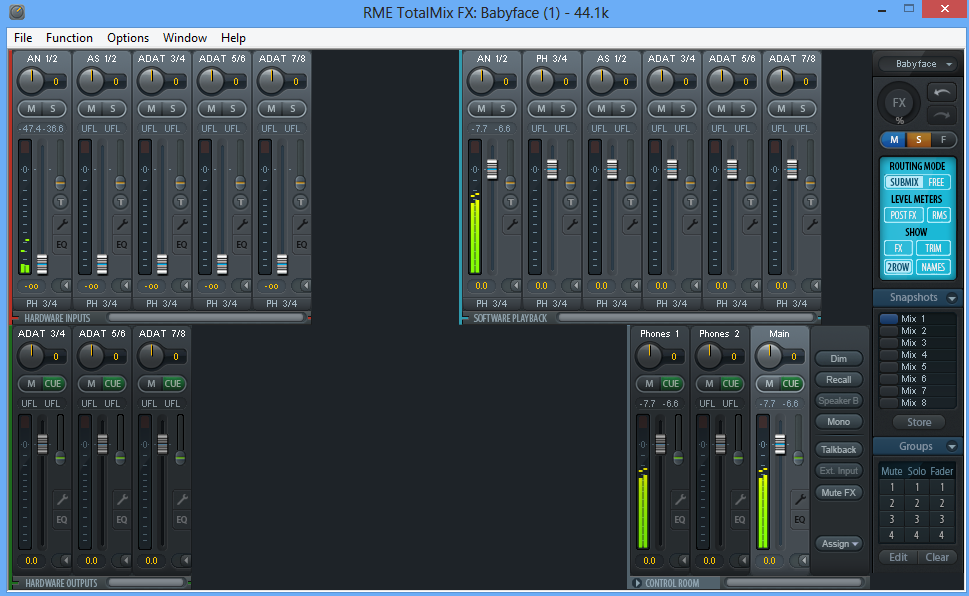Image resolution: width=969 pixels, height=596 pixels.
Task: Click the Store snapshot button
Action: click(917, 423)
